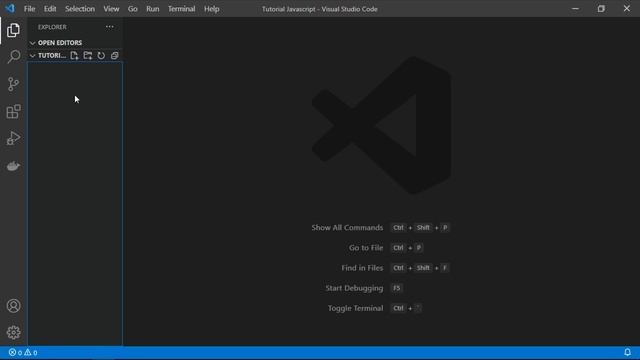Screen dimensions: 640x360
Task: Click Find in Files text
Action: click(x=362, y=268)
